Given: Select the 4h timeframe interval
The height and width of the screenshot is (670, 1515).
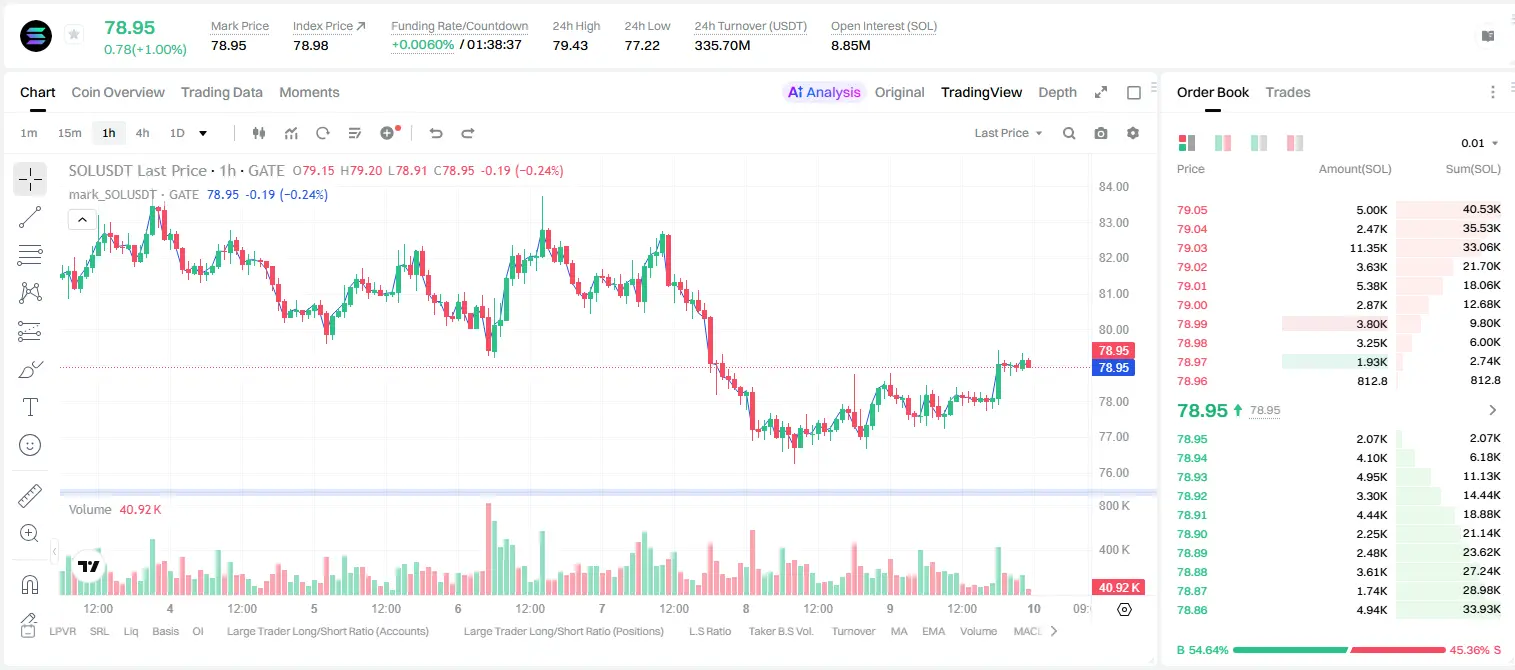Looking at the screenshot, I should pyautogui.click(x=142, y=133).
